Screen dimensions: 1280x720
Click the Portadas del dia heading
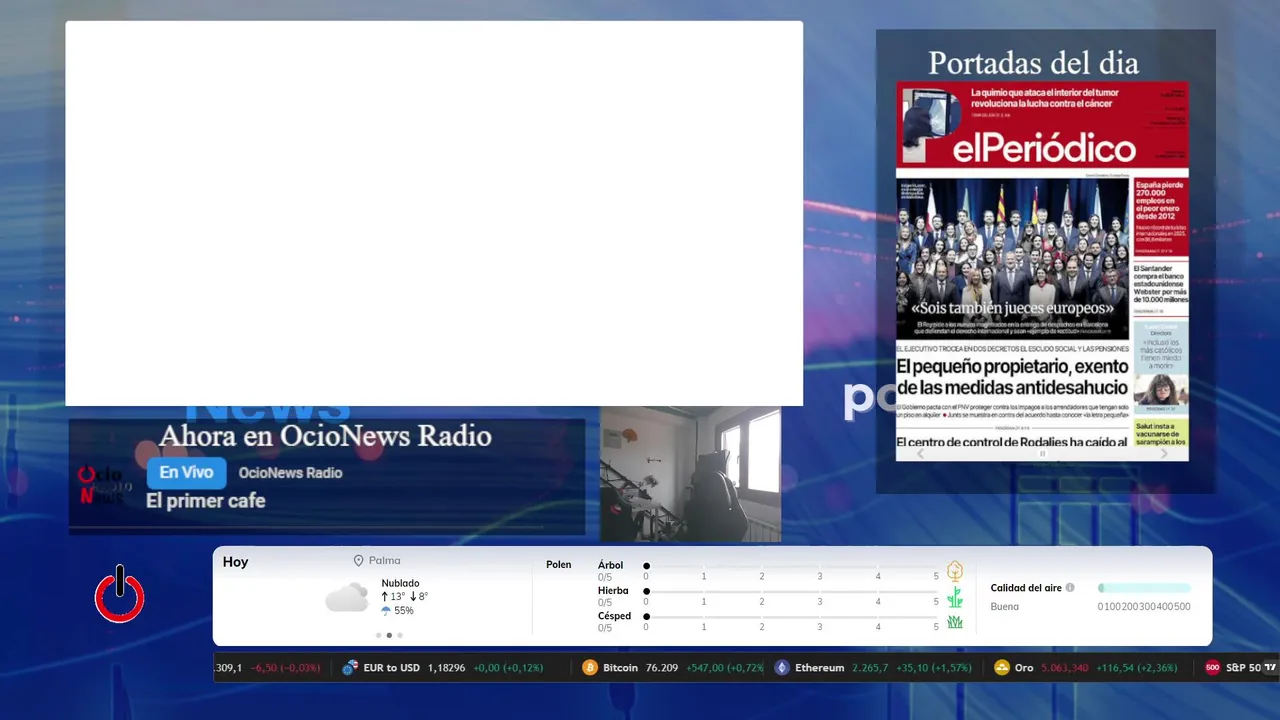point(1033,63)
